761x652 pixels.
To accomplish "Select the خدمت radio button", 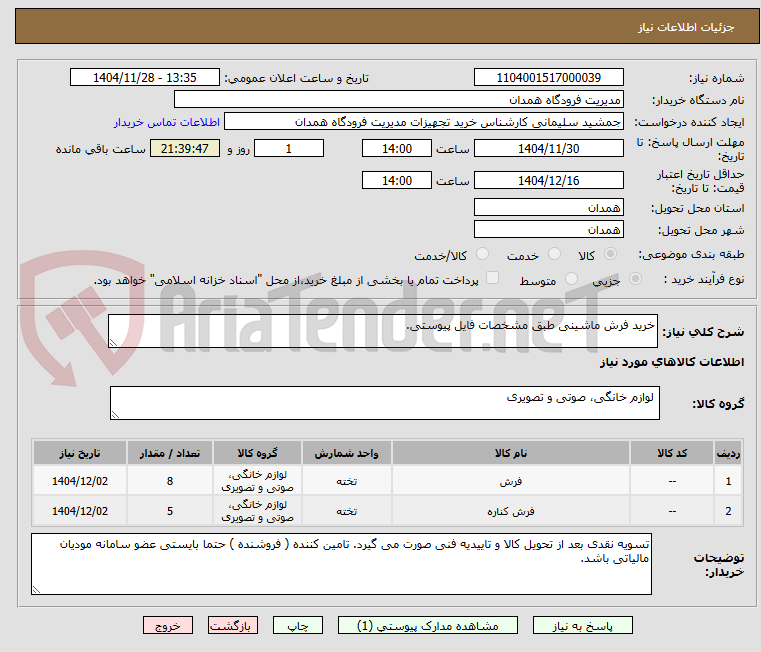I will (554, 254).
